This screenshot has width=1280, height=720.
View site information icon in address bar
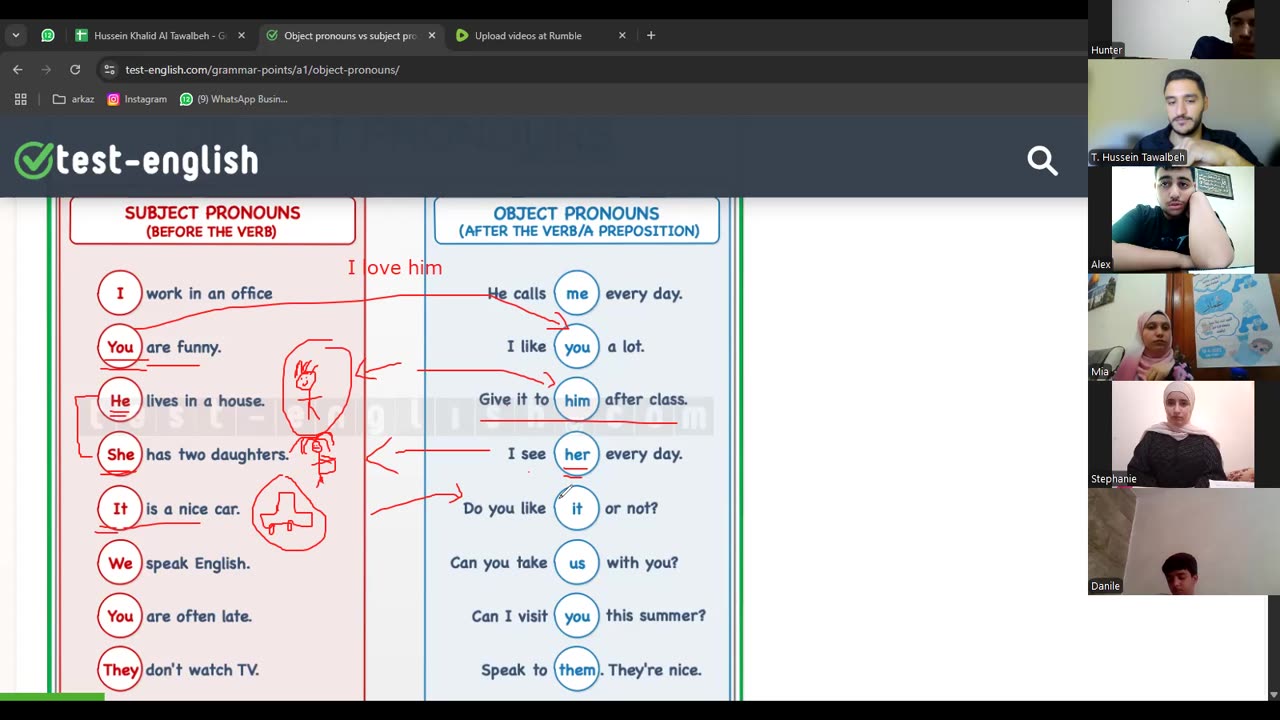click(x=109, y=69)
